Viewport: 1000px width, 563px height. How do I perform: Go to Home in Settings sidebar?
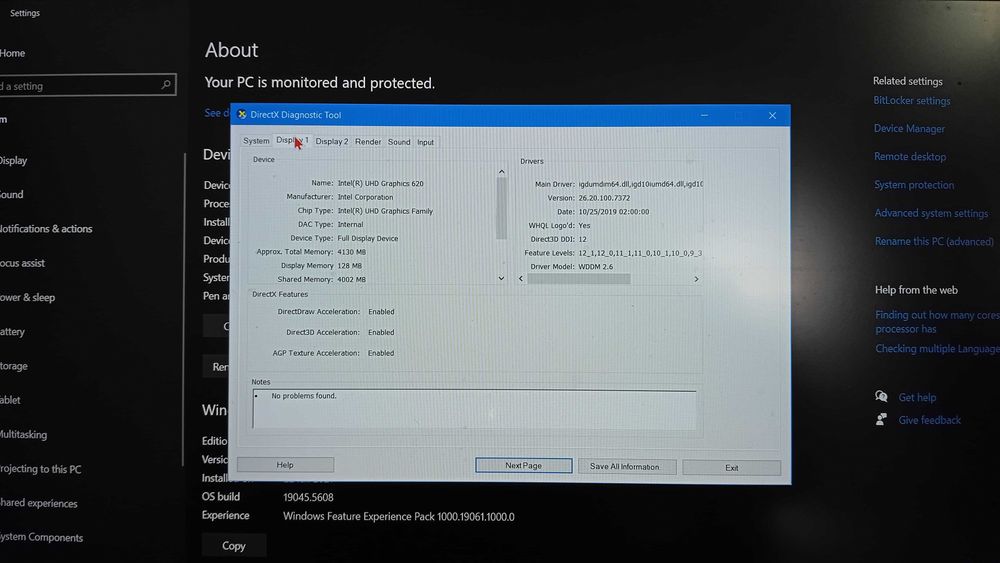(13, 53)
